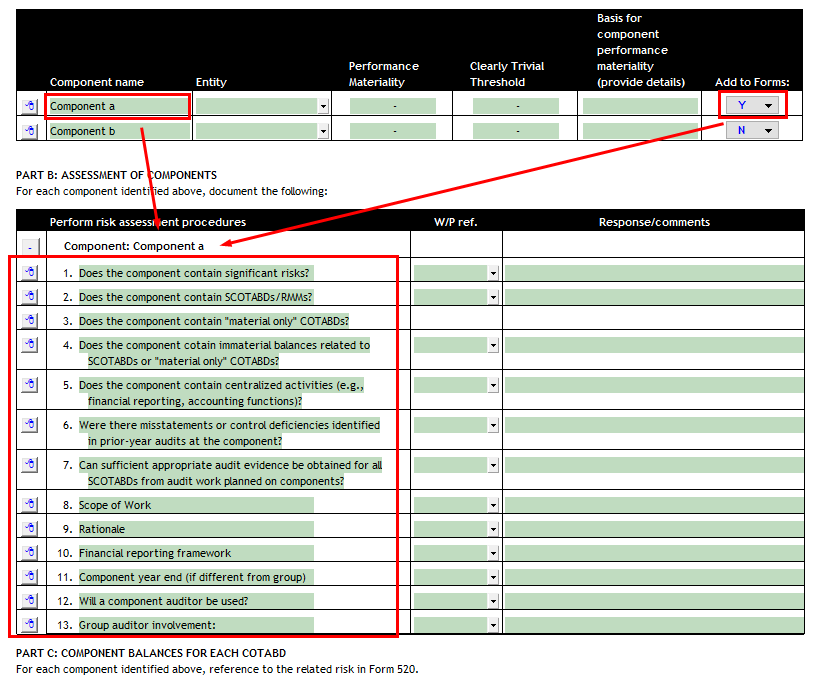Open Entity dropdown for Component a
The height and width of the screenshot is (678, 822).
(323, 106)
